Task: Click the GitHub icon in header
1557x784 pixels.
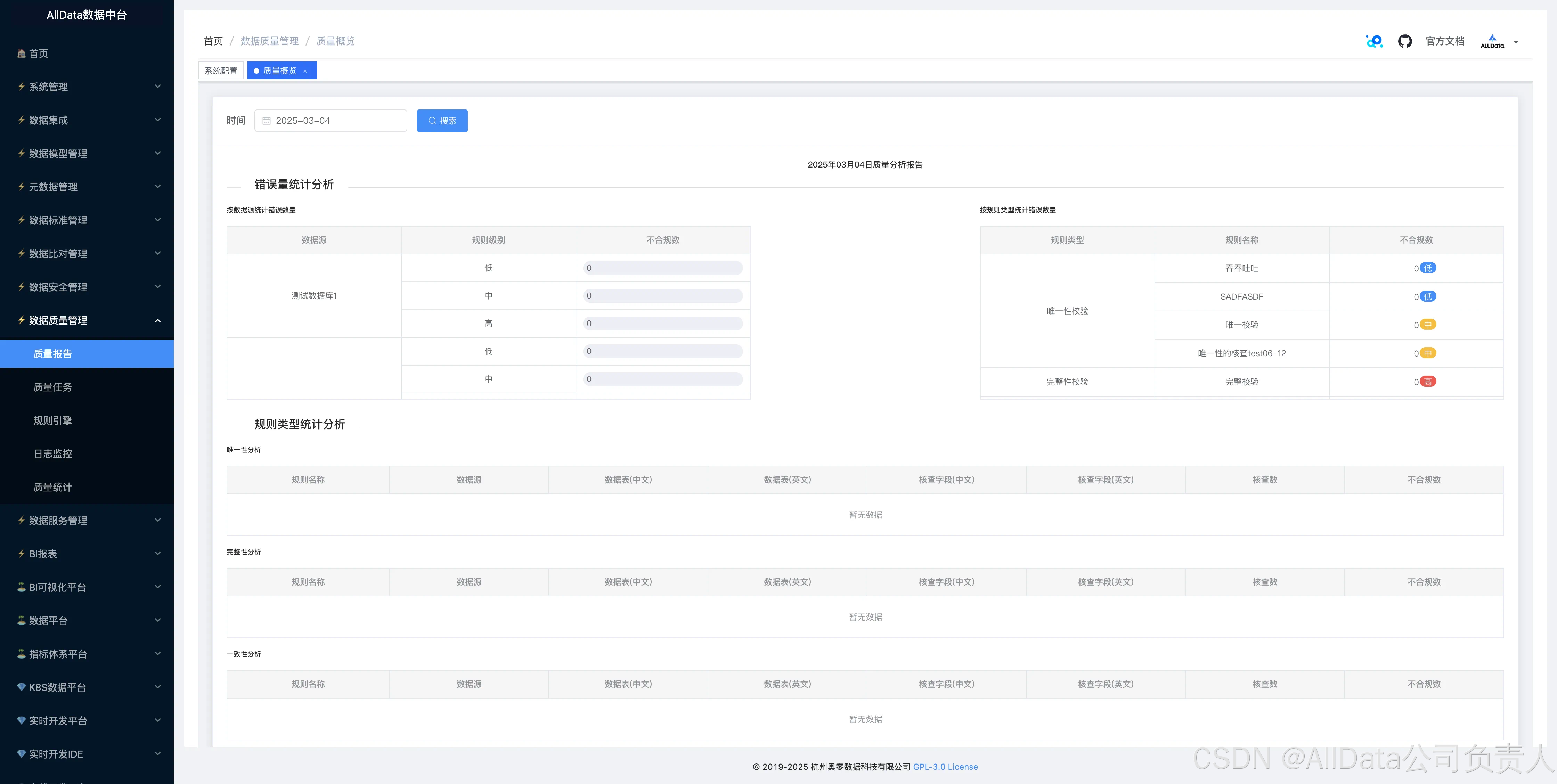Action: 1405,41
